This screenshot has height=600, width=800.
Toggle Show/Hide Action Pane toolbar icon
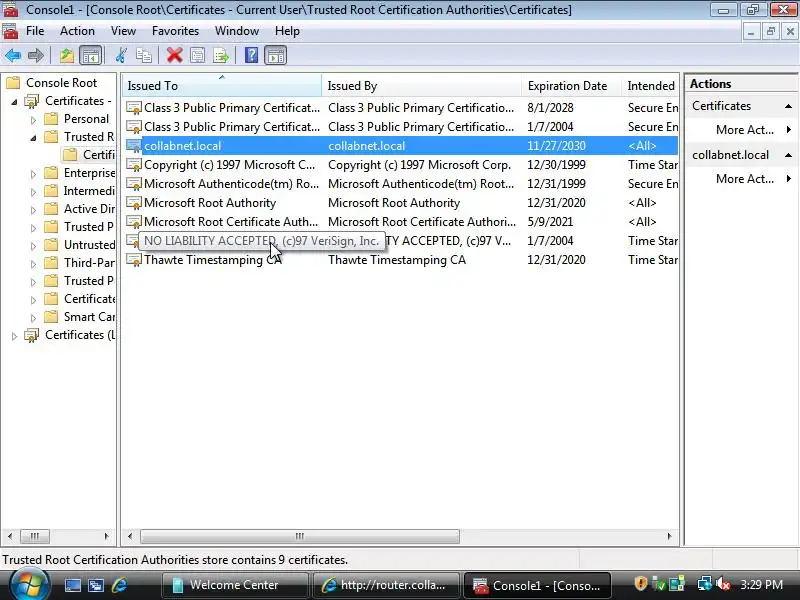[x=276, y=55]
